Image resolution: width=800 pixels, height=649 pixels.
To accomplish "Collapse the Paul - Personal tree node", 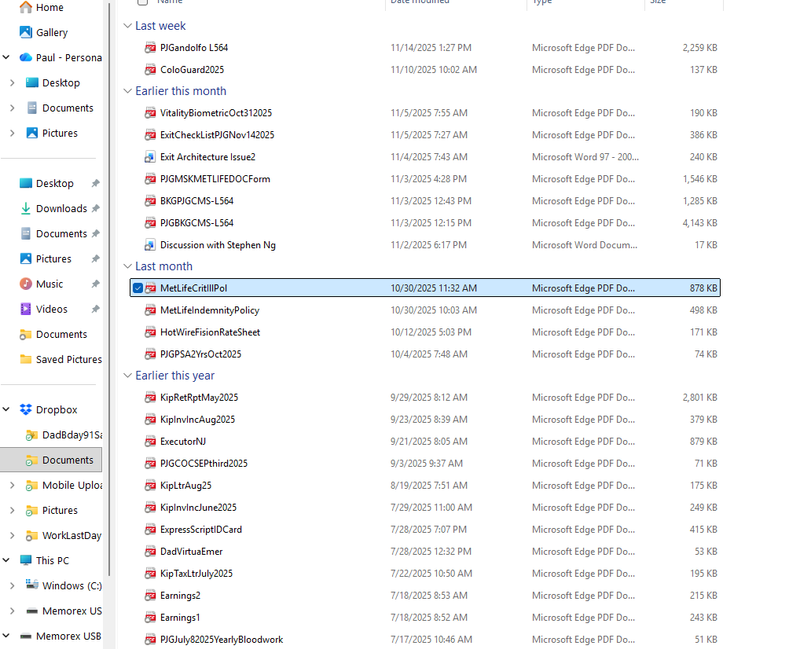I will click(x=6, y=57).
